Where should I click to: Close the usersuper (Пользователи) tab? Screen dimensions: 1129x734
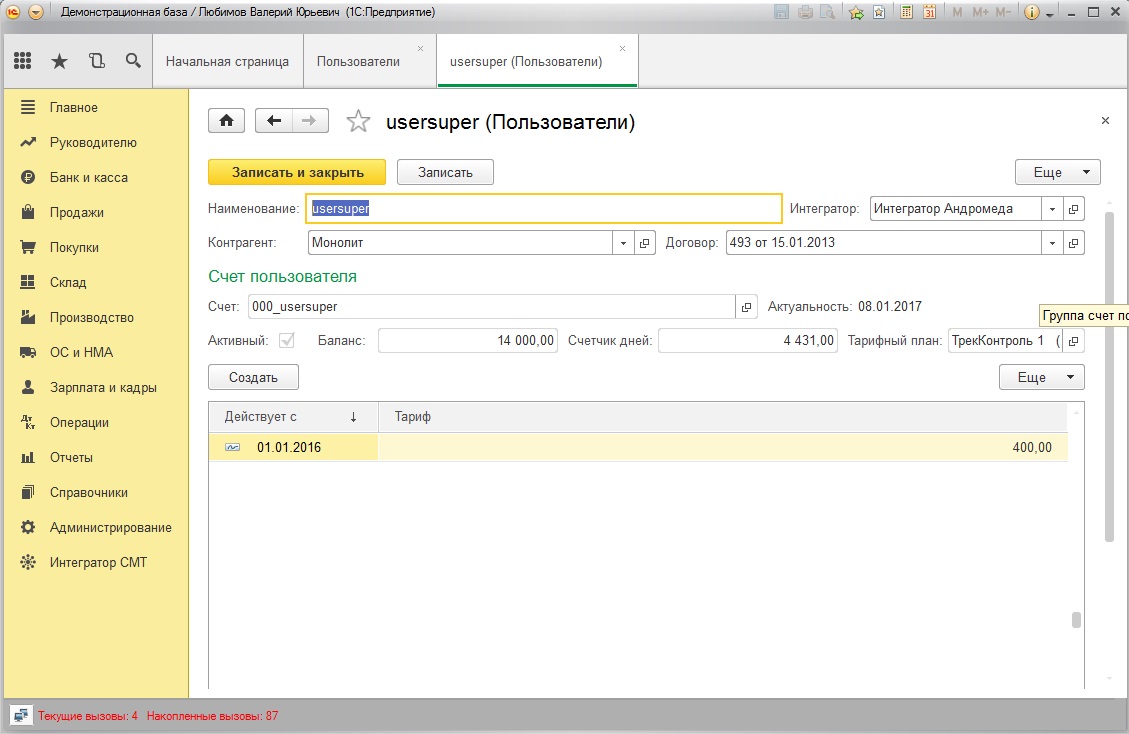pos(622,49)
